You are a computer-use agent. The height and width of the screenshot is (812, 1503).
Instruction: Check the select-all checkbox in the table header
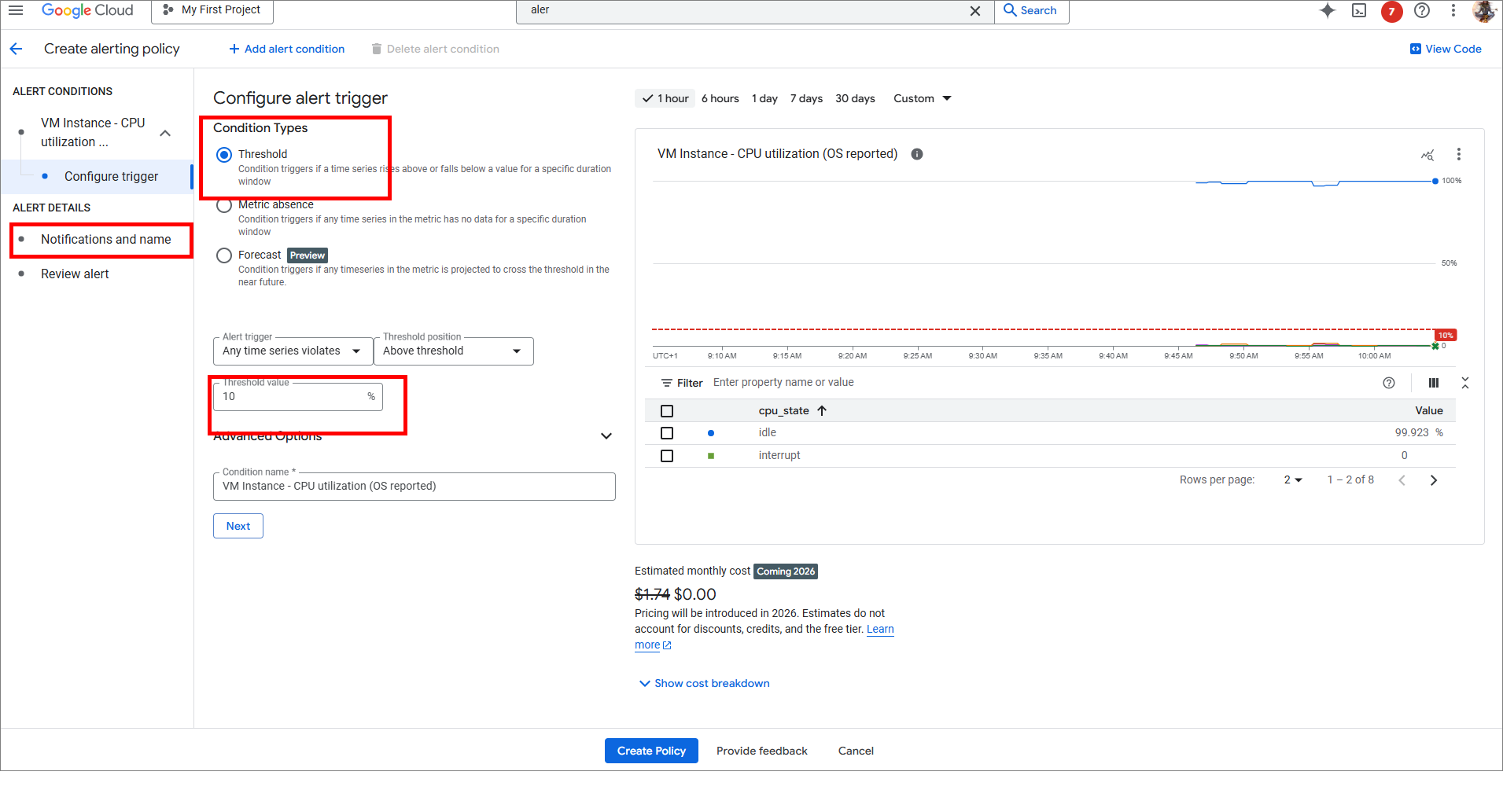pos(667,410)
